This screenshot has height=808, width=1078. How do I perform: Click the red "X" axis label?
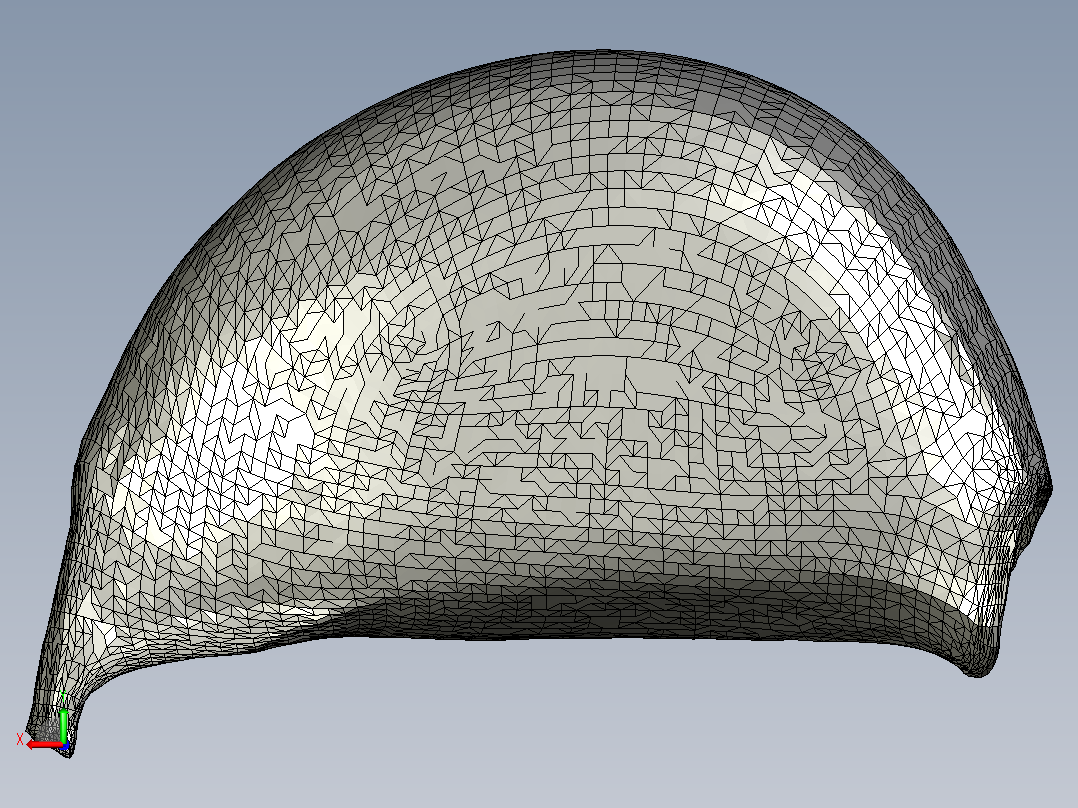[x=20, y=740]
